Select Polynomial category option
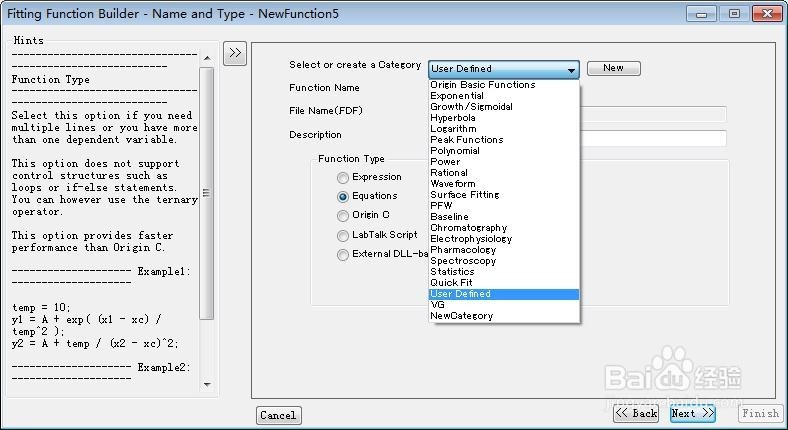788x430 pixels. [504, 151]
